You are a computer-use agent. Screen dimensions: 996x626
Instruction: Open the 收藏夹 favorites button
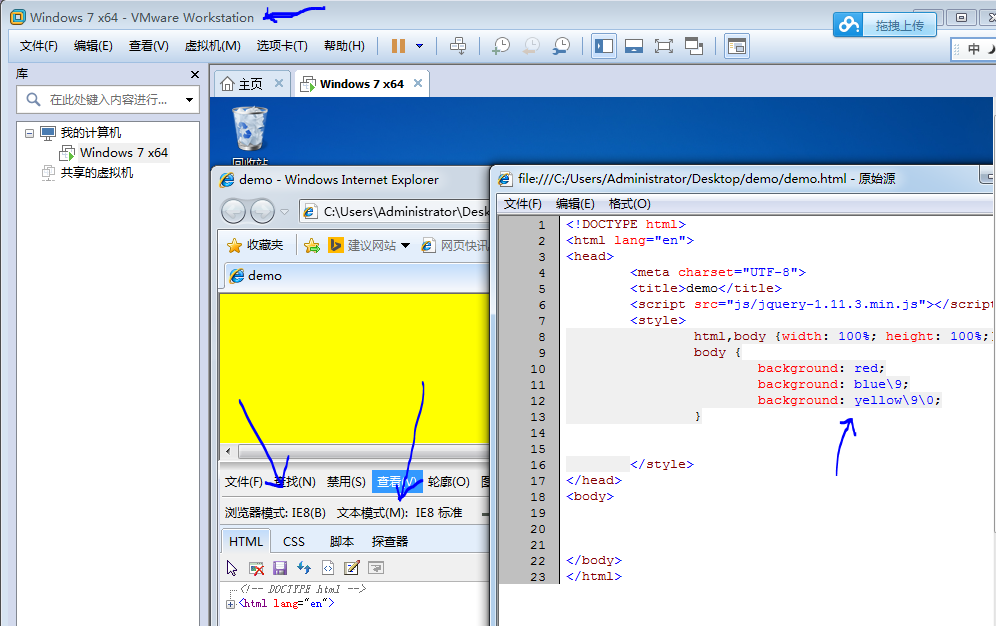click(255, 245)
